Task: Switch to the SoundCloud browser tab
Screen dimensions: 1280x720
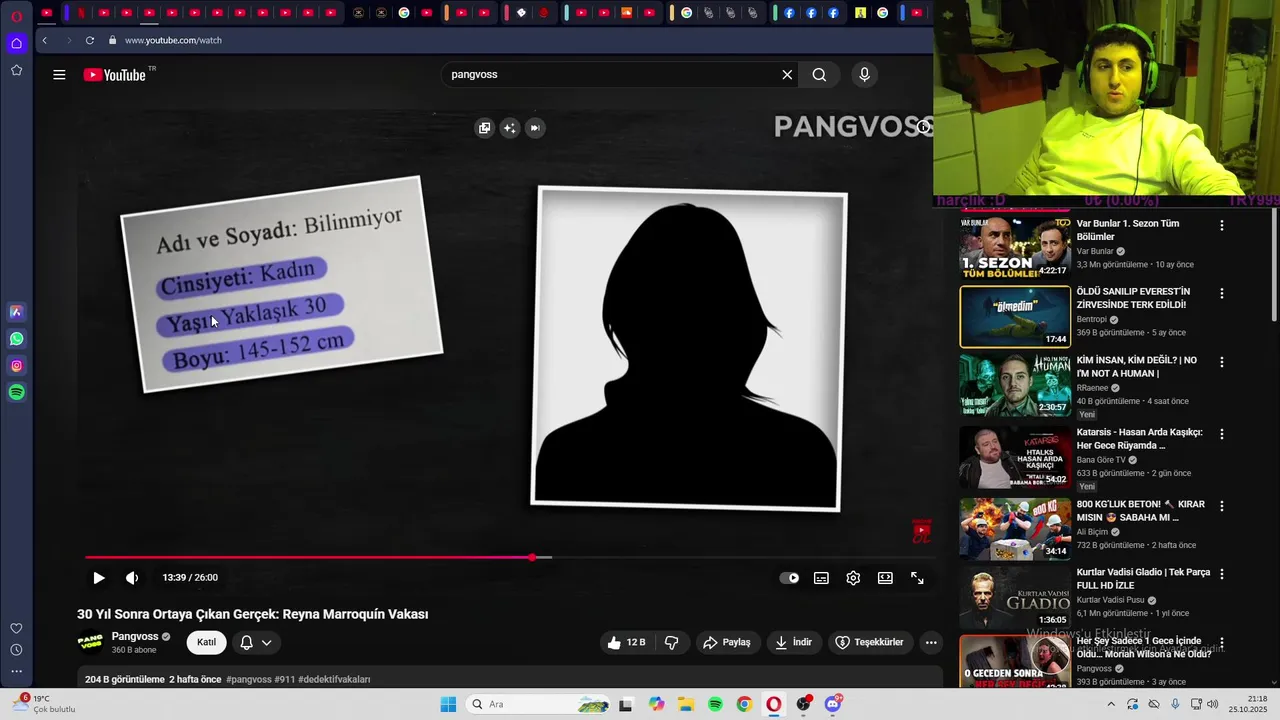Action: (627, 13)
